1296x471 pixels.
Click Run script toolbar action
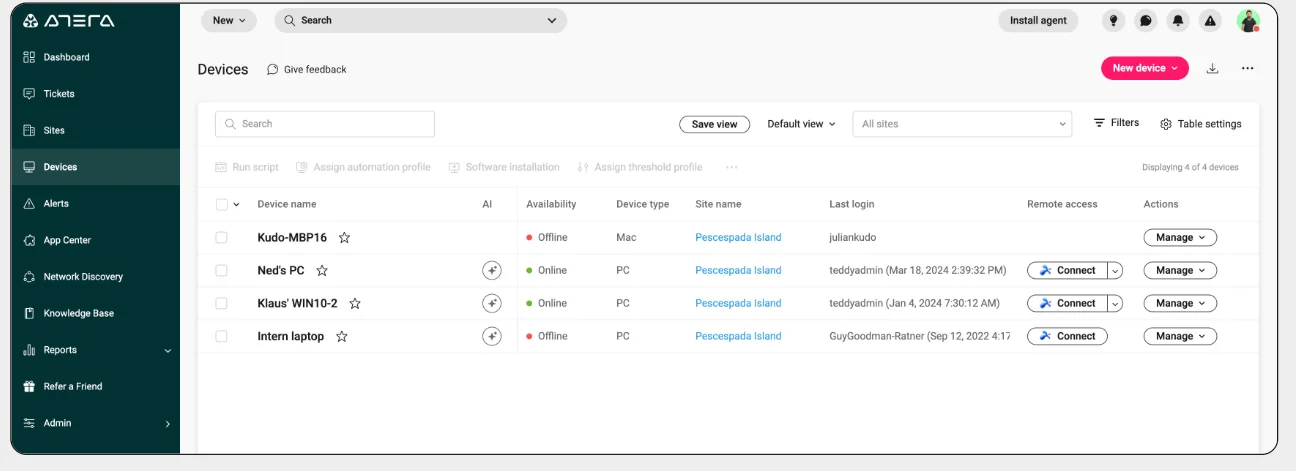point(247,167)
